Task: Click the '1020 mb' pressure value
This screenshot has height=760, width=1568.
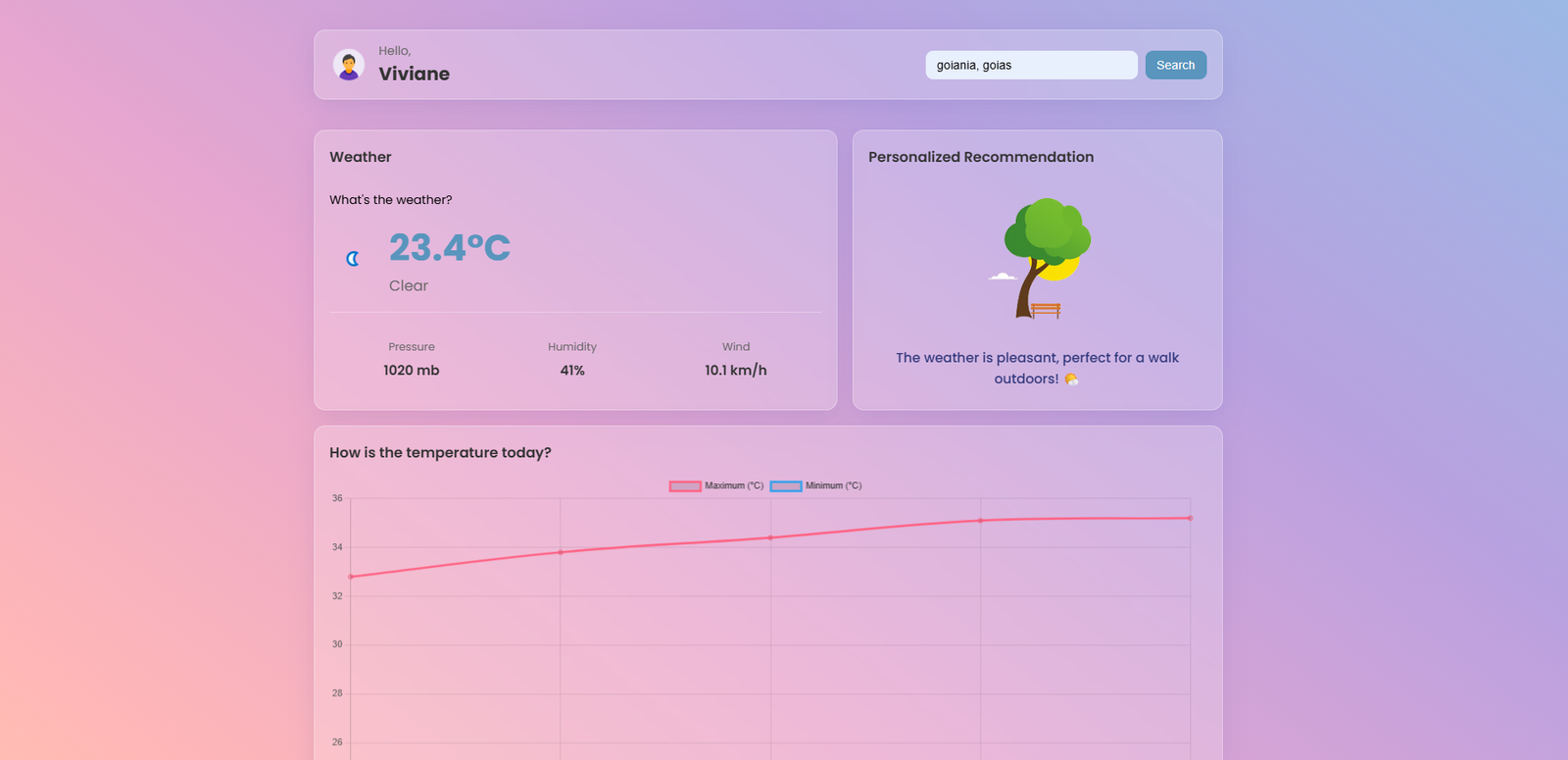Action: 412,371
